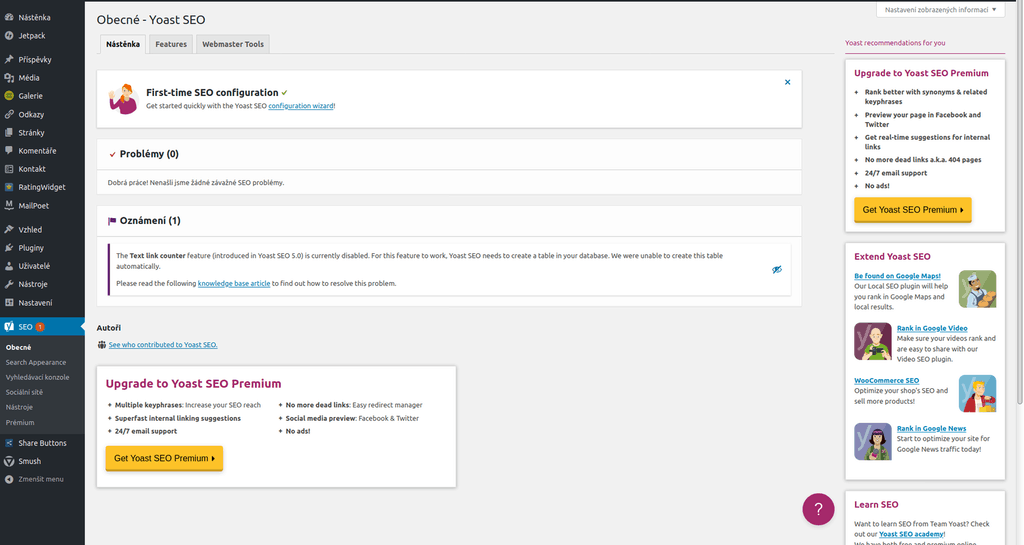Viewport: 1024px width, 545px height.
Task: Open the configuration wizard link
Action: [x=301, y=106]
